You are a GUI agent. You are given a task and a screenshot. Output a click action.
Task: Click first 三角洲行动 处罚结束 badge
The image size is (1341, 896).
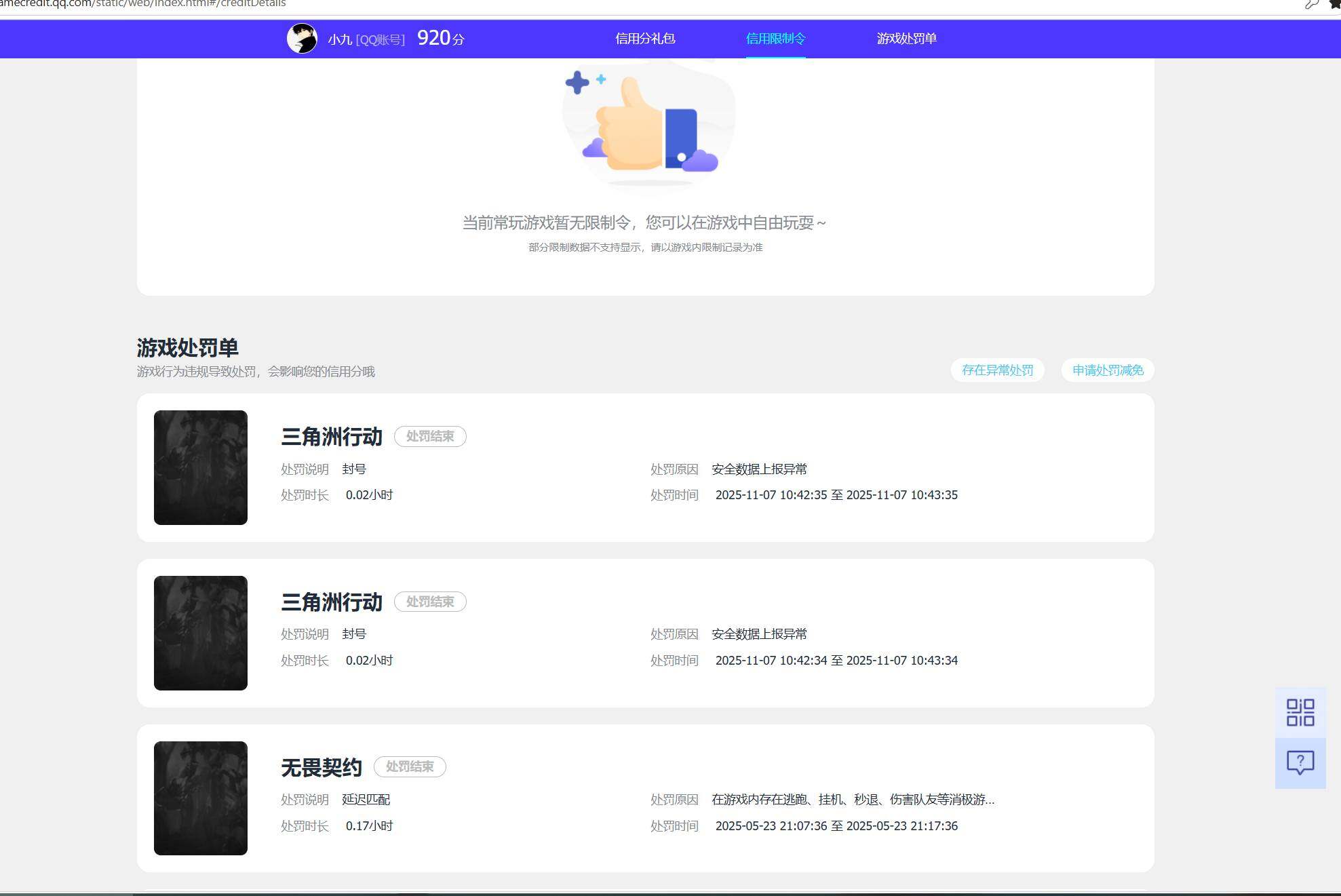(x=430, y=436)
